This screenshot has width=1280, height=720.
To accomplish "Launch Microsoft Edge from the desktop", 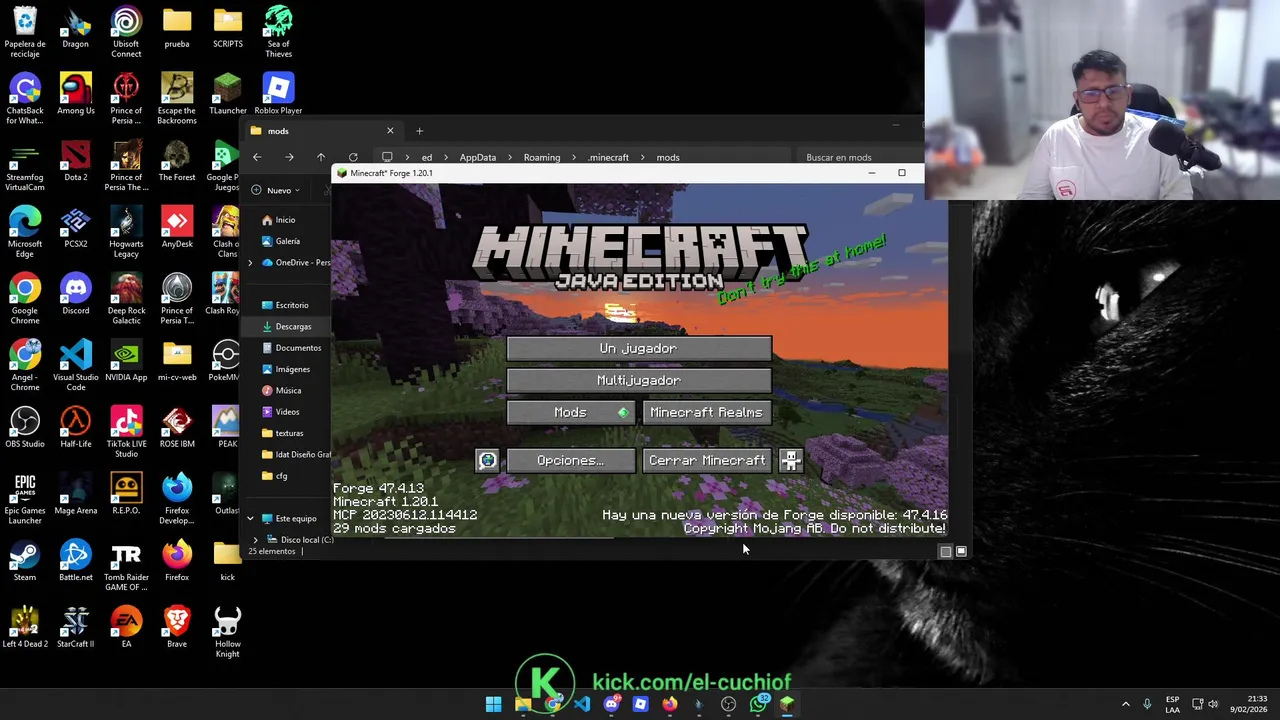I will pyautogui.click(x=25, y=233).
